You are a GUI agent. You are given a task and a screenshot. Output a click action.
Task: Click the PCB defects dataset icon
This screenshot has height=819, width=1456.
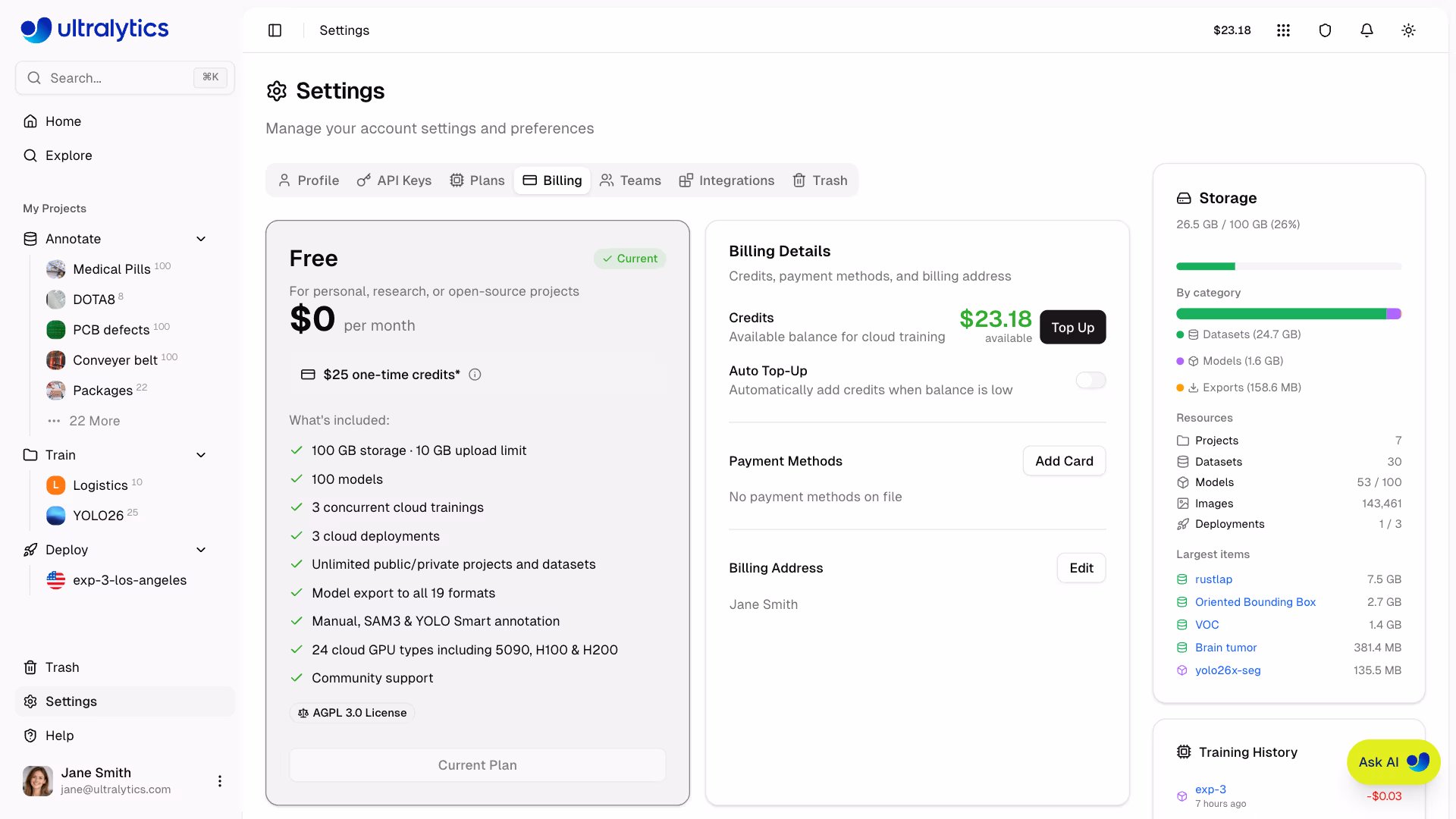tap(56, 330)
